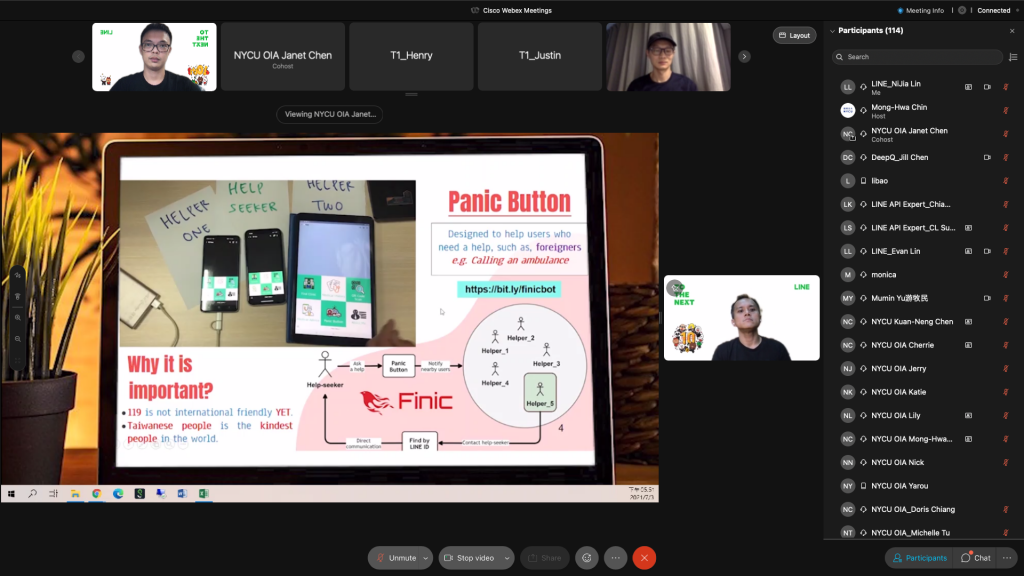Screen dimensions: 1024x576
Task: Open Excel in the shared screen taskbar
Action: click(204, 494)
